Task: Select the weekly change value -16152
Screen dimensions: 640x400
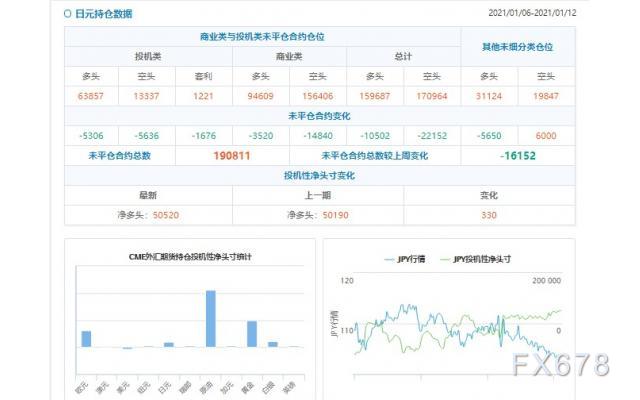Action: coord(518,156)
